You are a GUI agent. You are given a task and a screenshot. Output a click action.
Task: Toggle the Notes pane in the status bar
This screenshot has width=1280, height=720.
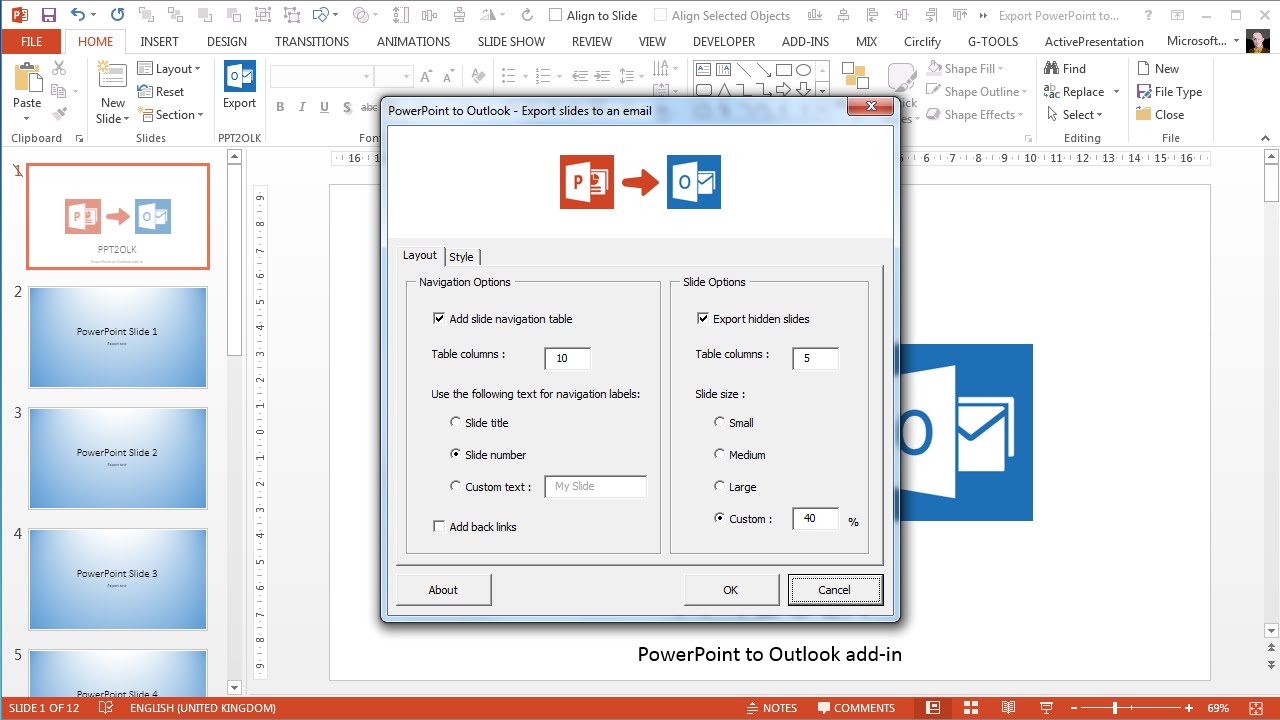point(770,708)
